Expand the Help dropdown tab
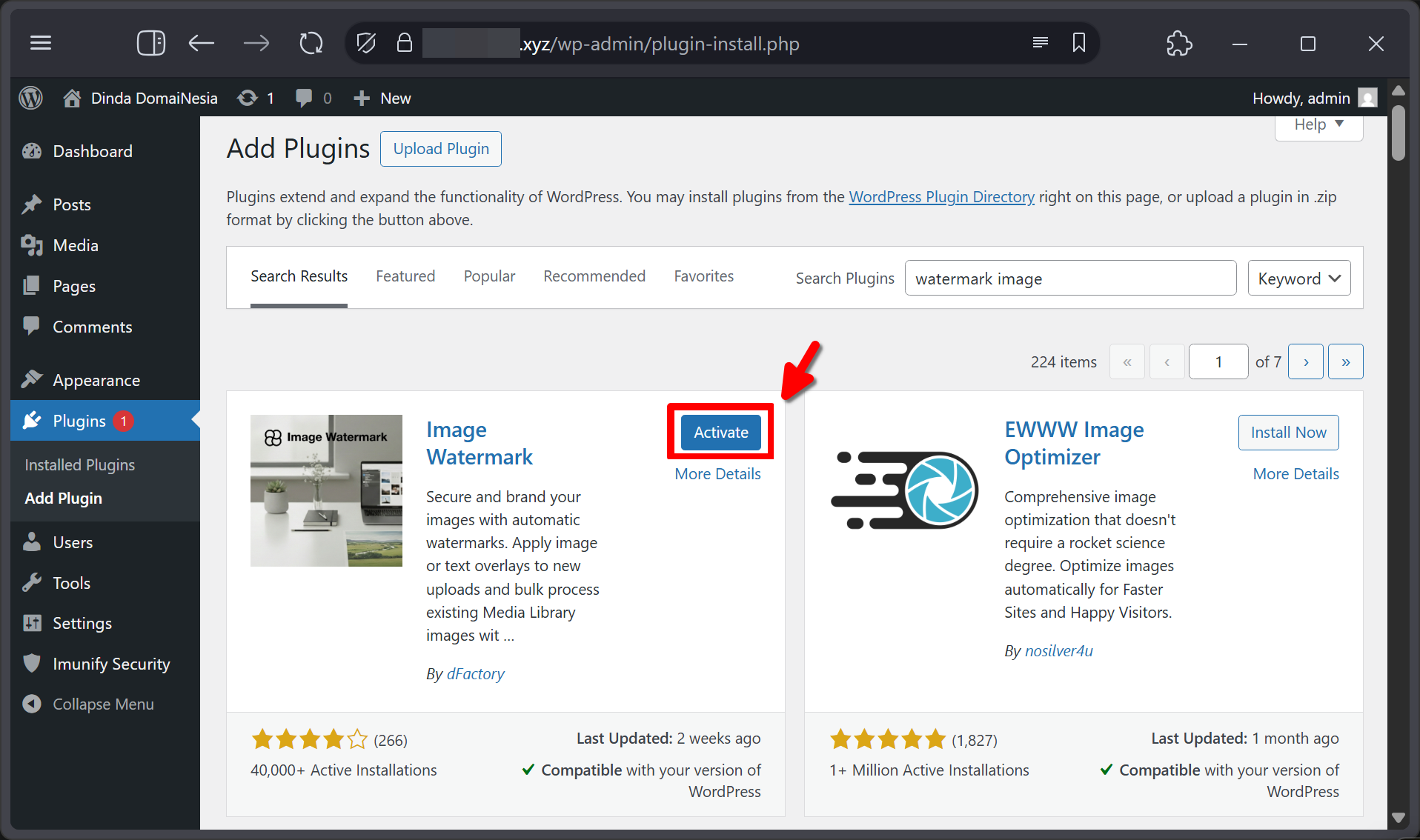This screenshot has width=1420, height=840. [1318, 124]
